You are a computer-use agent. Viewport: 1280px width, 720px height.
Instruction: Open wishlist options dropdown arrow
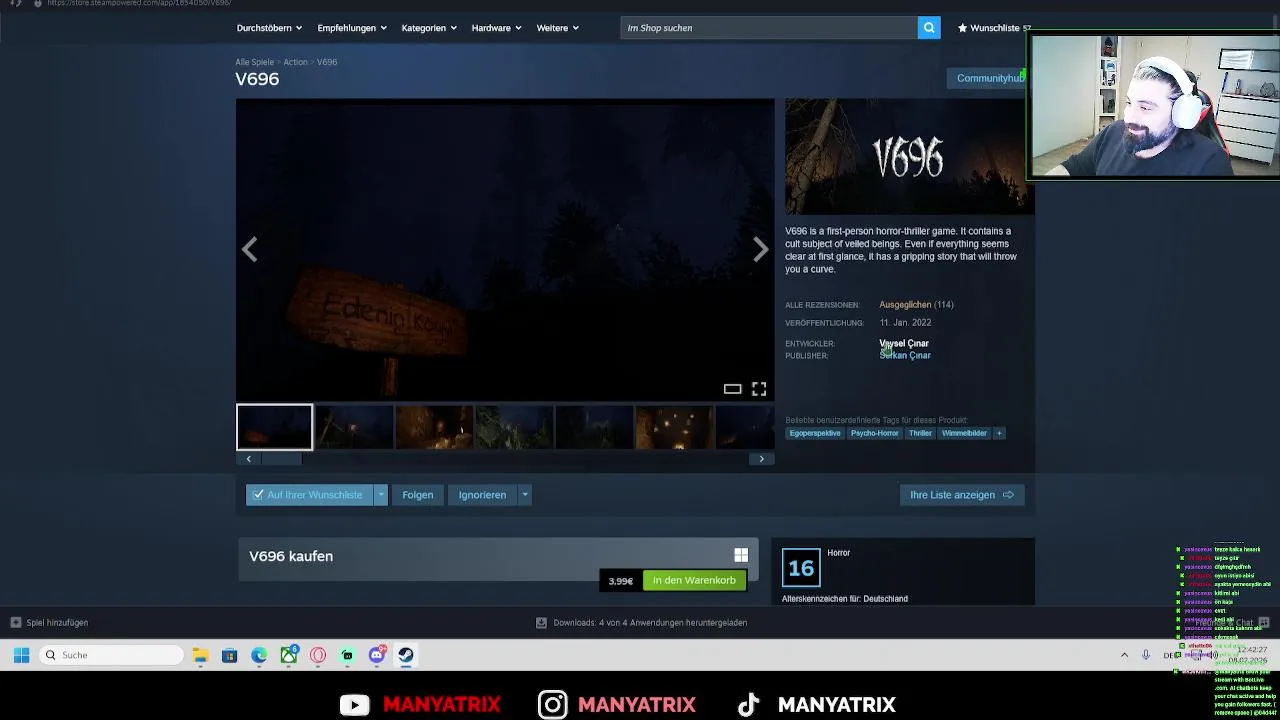[x=380, y=495]
